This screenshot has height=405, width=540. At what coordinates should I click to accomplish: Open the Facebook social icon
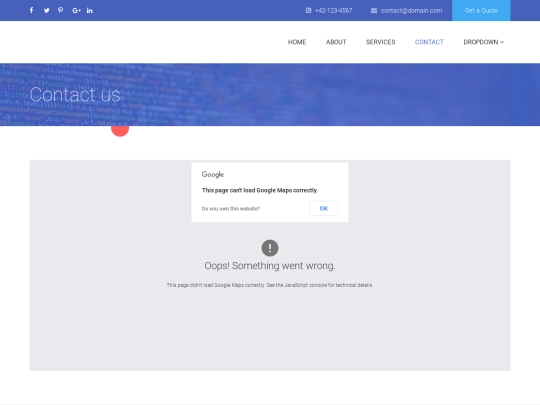[31, 10]
